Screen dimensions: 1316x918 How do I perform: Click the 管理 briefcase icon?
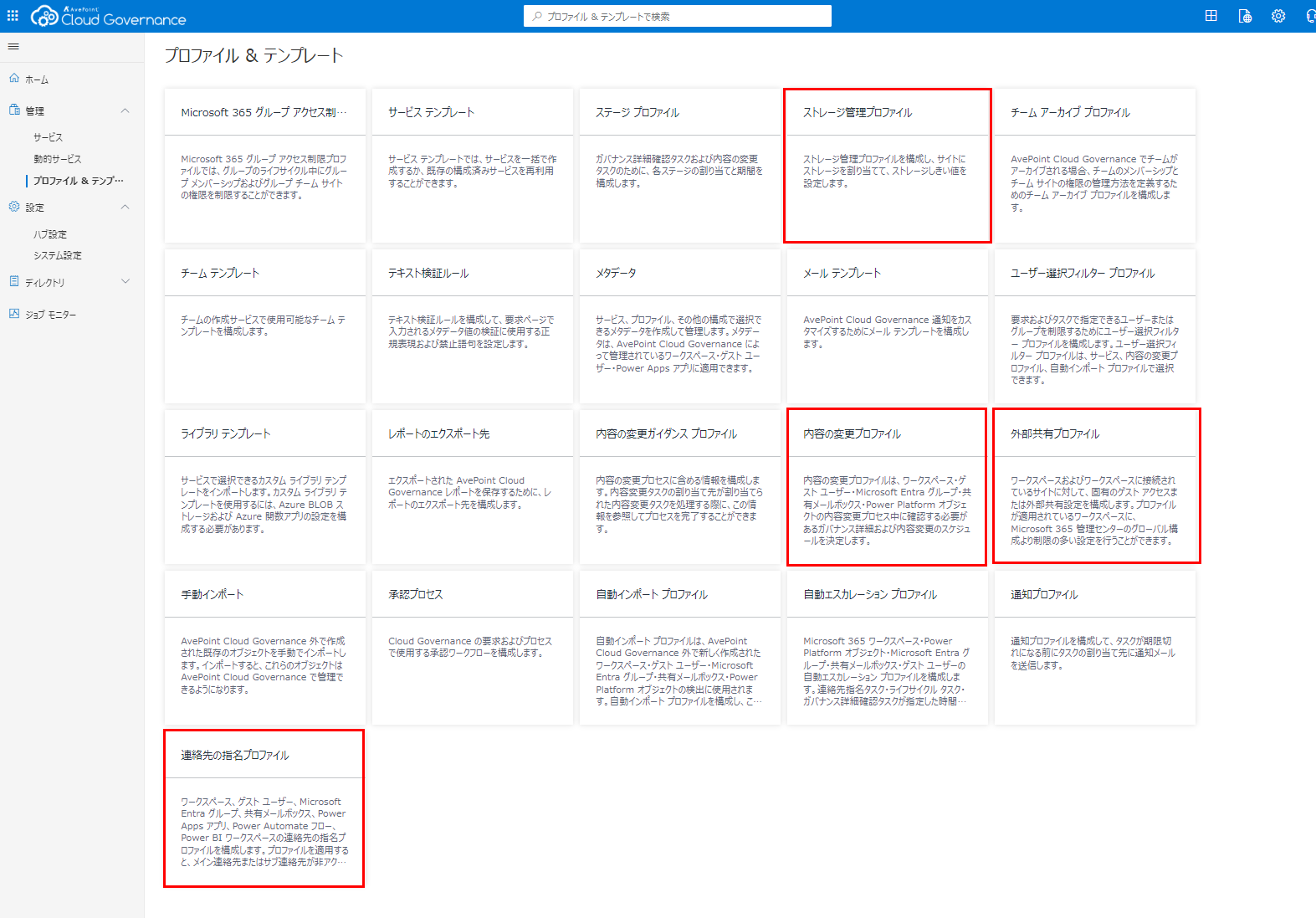click(x=14, y=110)
